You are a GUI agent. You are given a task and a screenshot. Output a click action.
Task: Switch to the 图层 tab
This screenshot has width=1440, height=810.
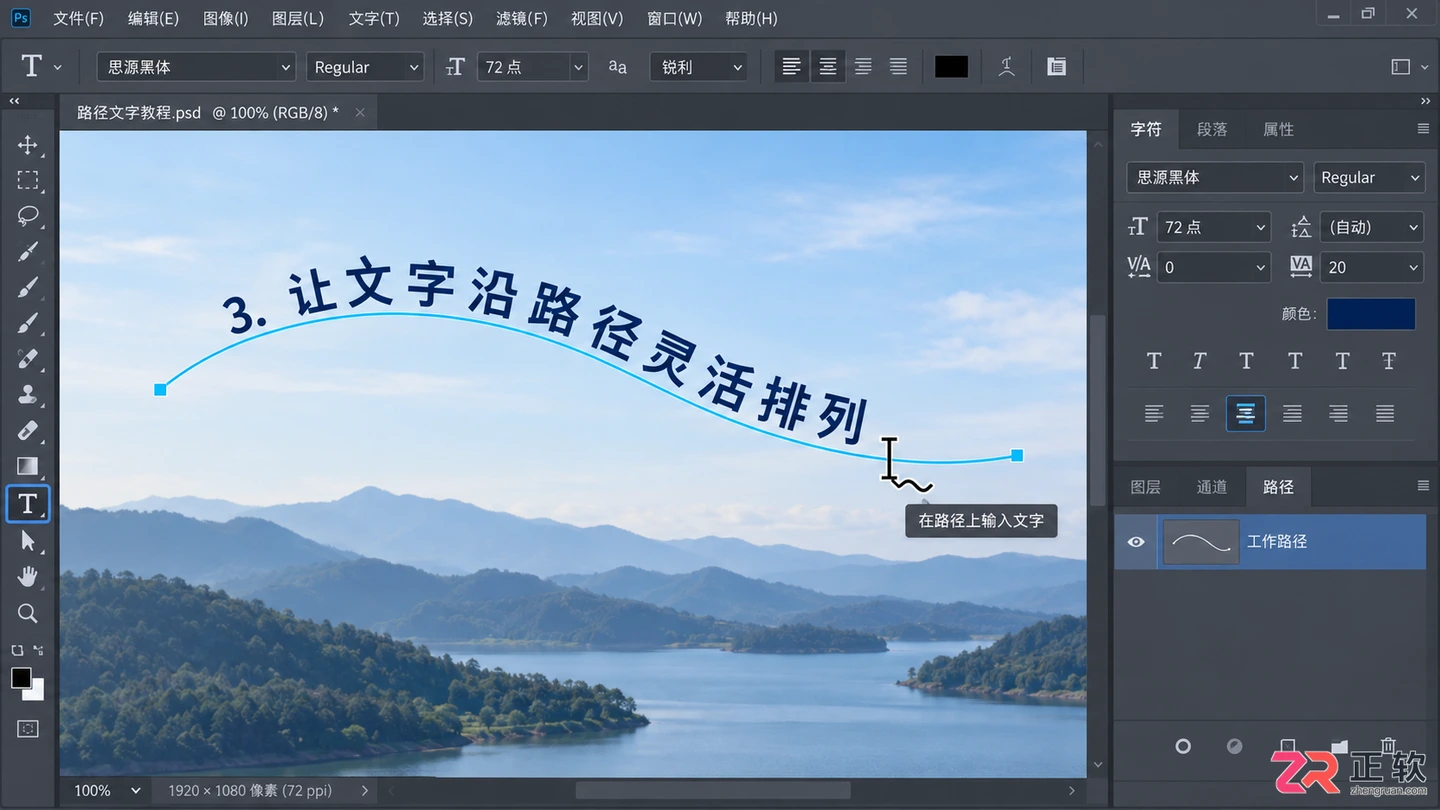point(1146,487)
